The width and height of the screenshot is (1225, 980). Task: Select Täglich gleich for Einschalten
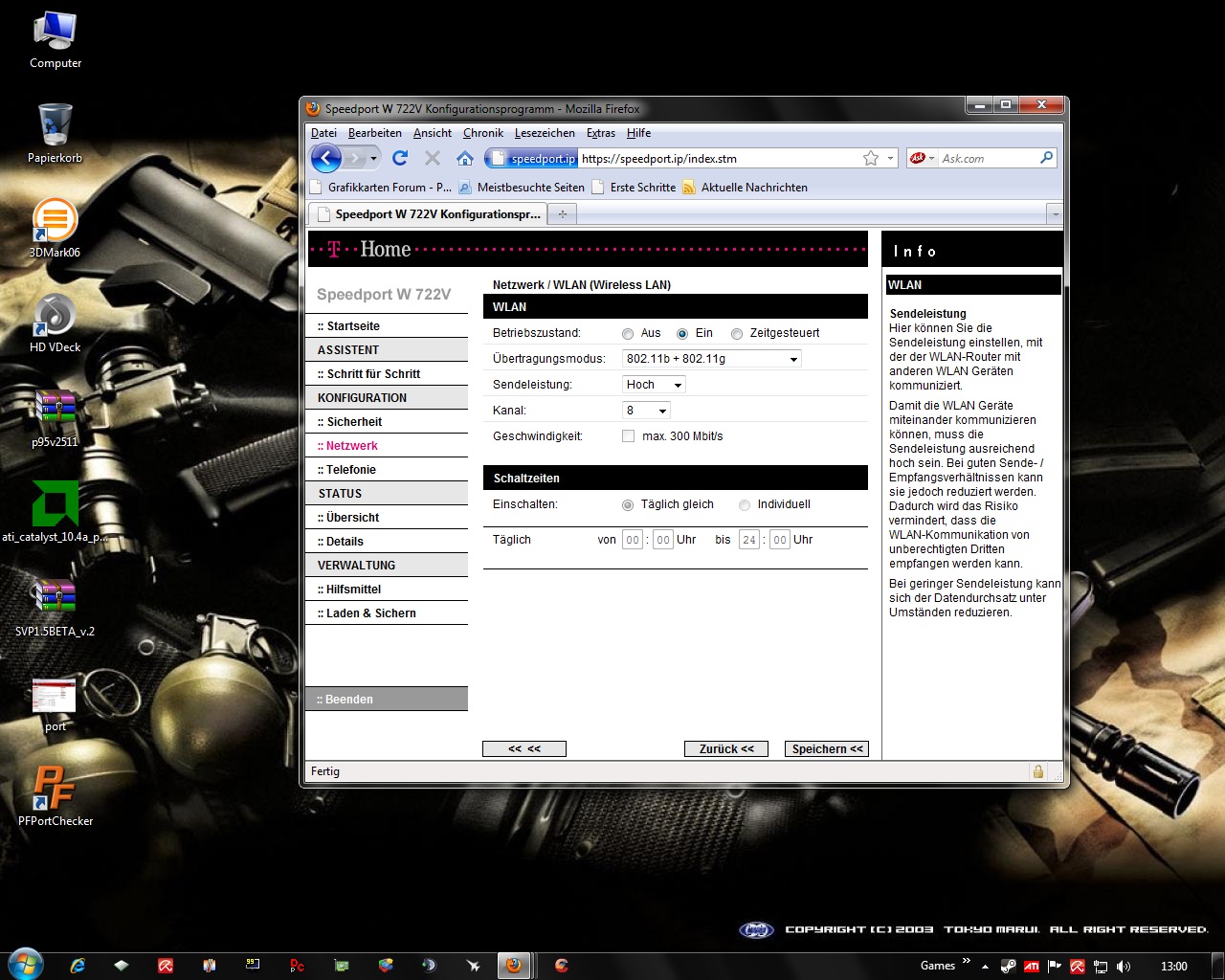628,505
